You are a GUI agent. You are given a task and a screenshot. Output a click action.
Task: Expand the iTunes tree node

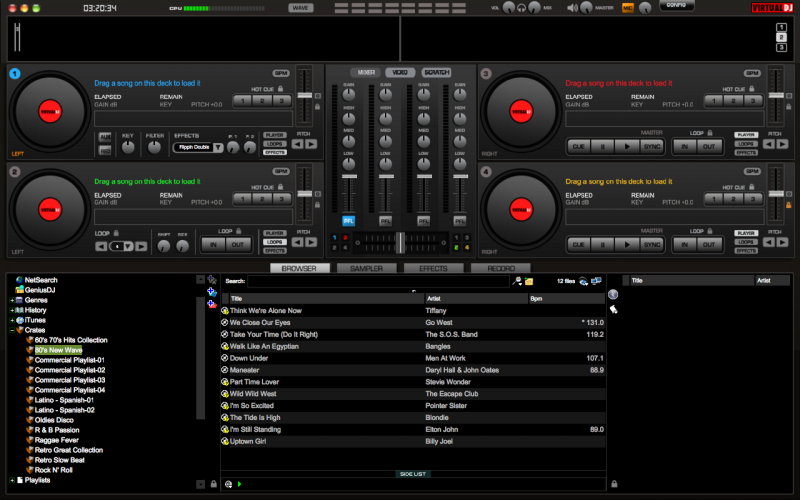click(x=11, y=320)
